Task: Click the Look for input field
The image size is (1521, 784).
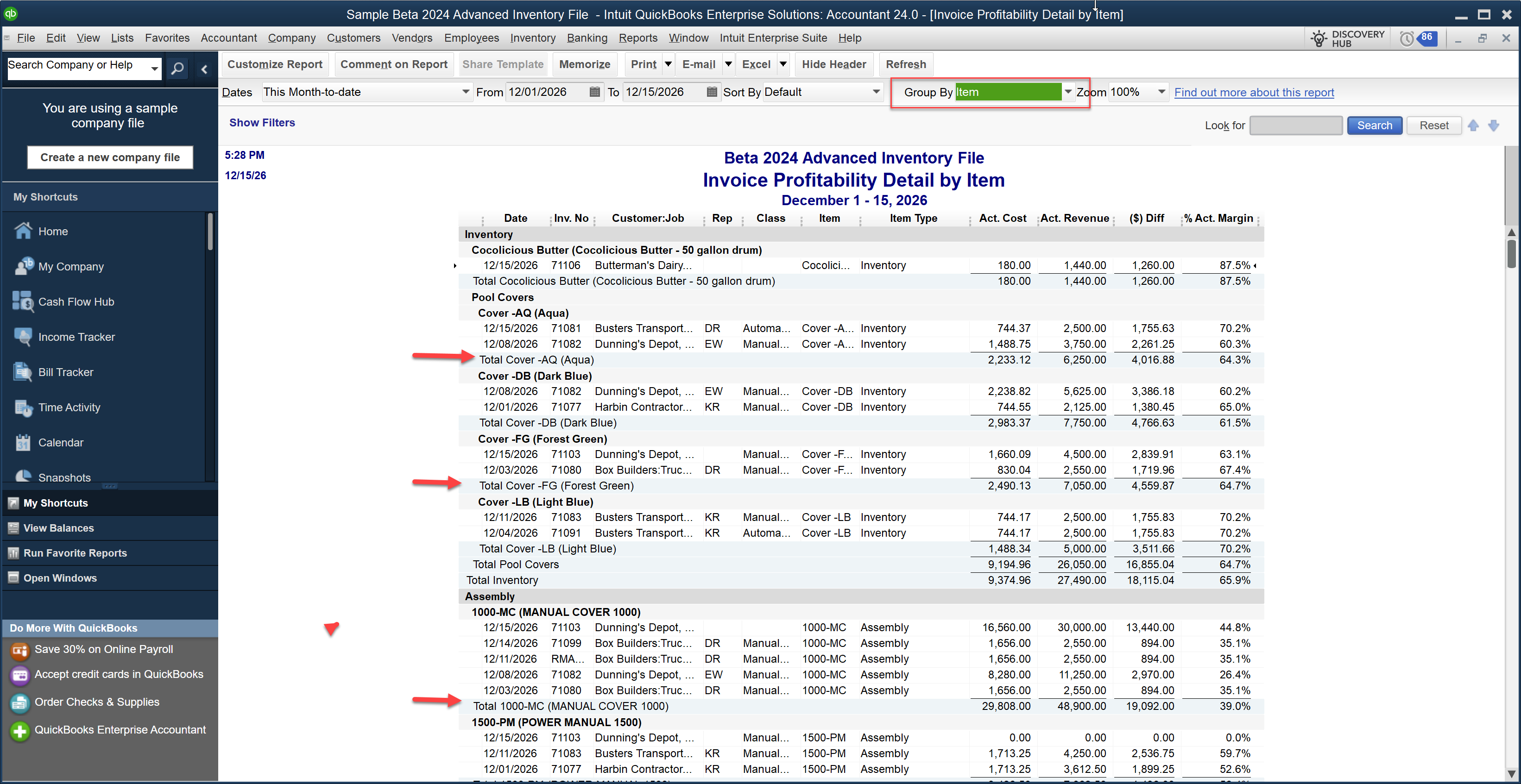Action: tap(1295, 125)
